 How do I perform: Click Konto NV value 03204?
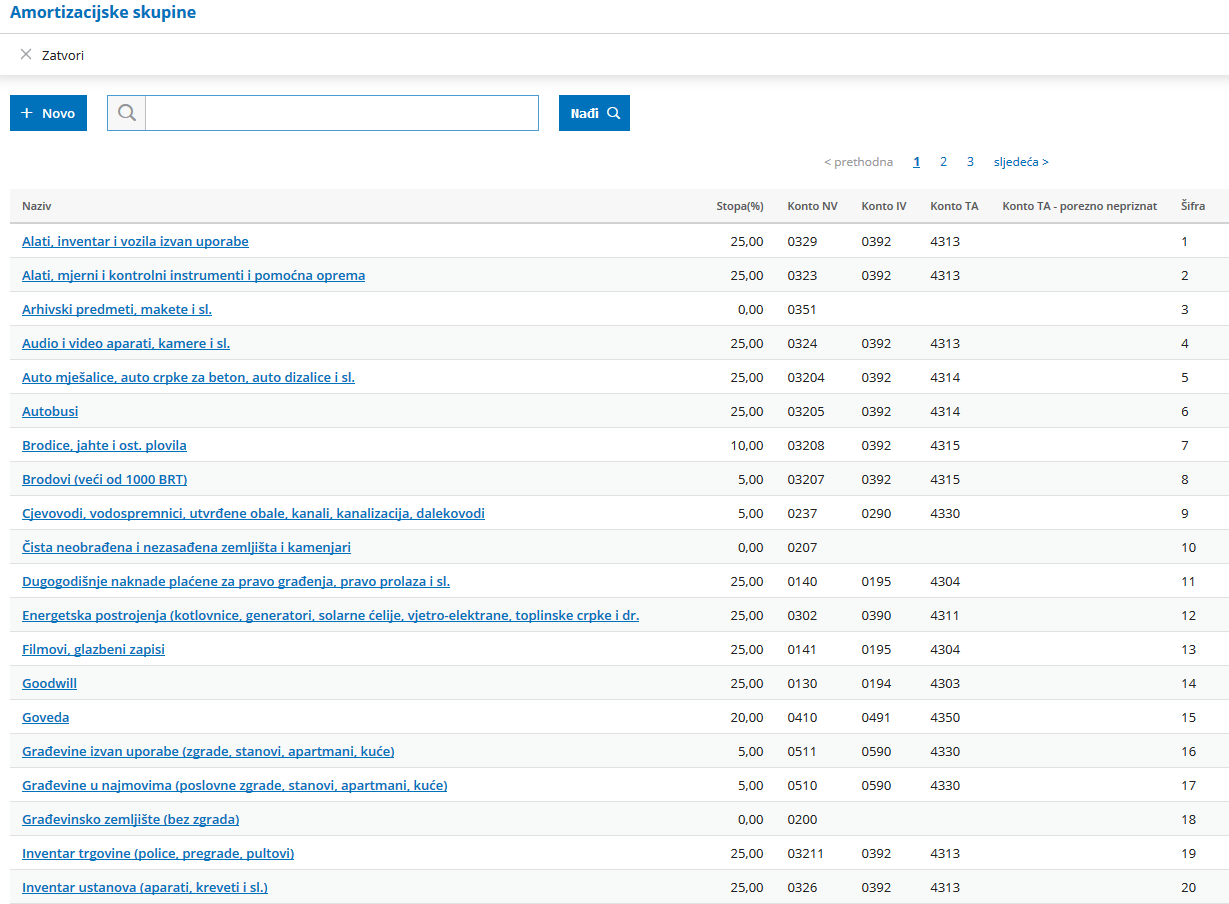pyautogui.click(x=806, y=377)
